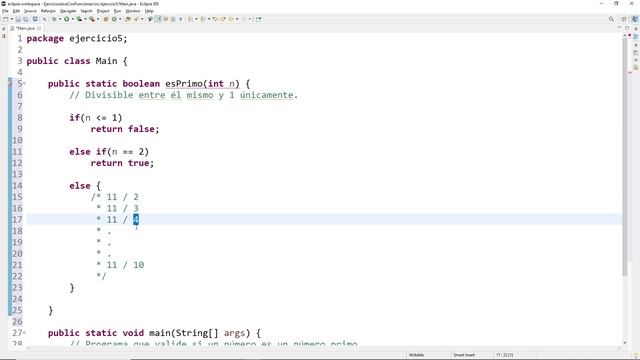Screen dimensions: 640x360
Task: Open the Source menu
Action: click(30, 11)
